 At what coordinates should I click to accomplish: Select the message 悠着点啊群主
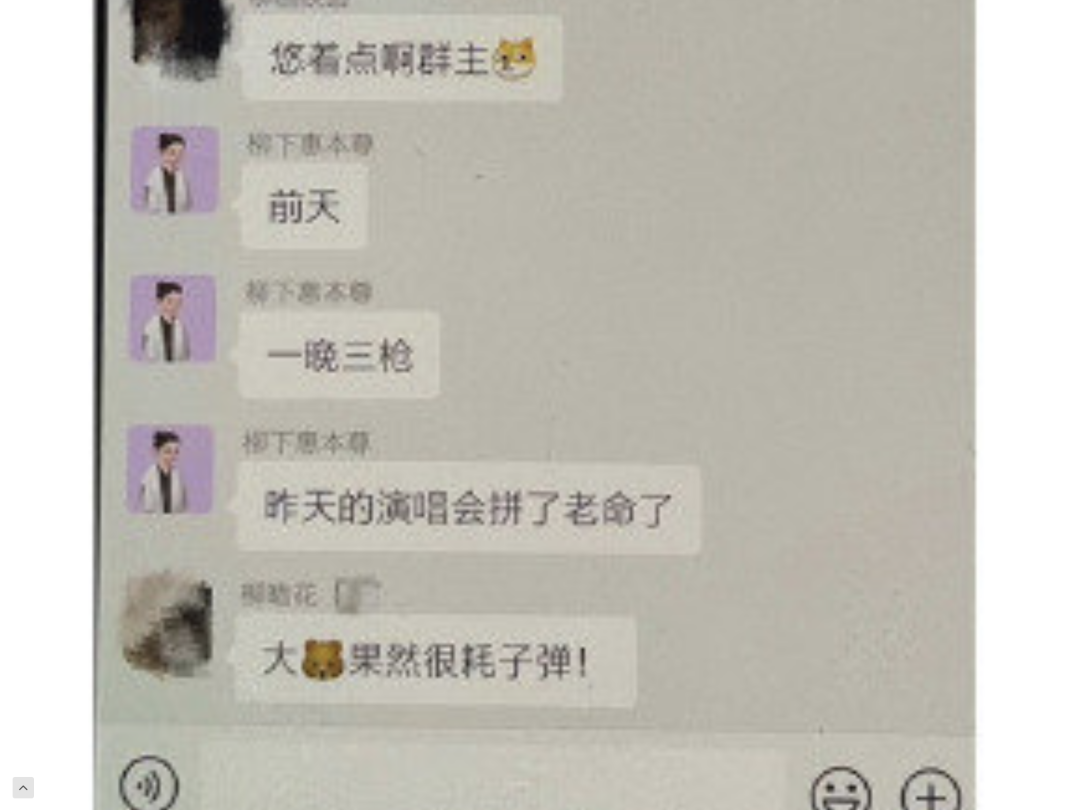[x=402, y=59]
